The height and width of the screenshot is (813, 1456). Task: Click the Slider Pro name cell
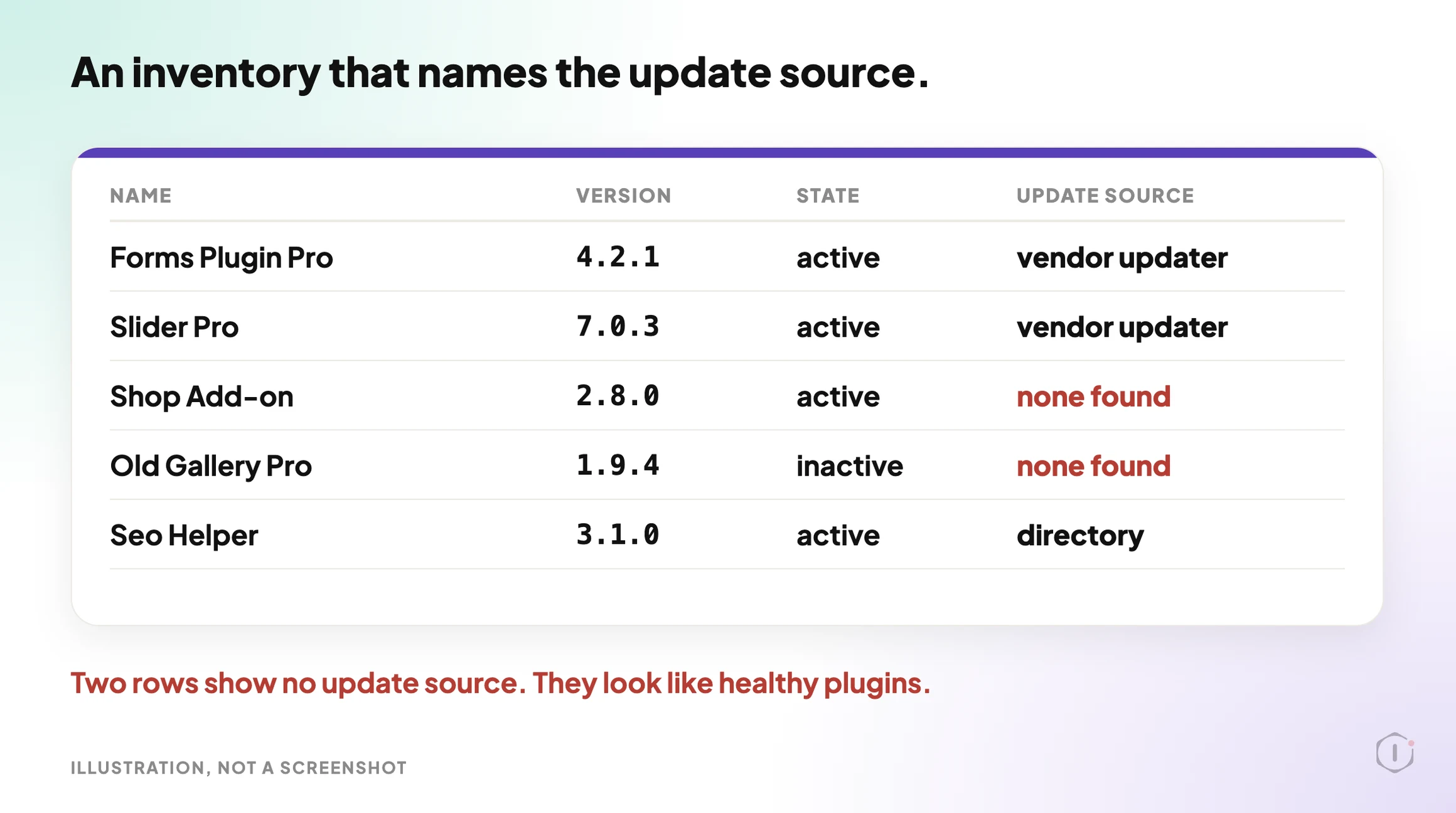[174, 327]
